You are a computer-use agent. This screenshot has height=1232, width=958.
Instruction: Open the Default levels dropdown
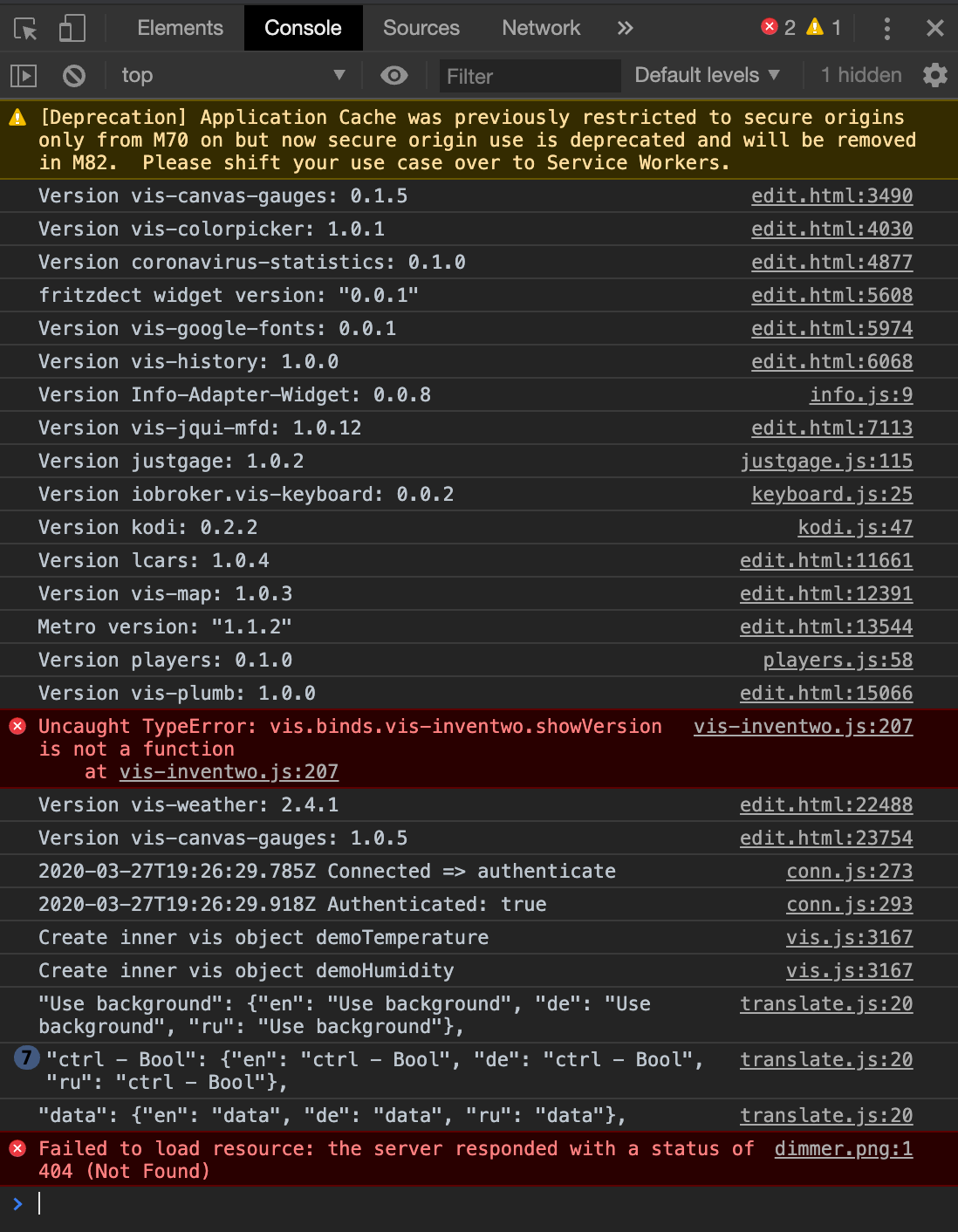pyautogui.click(x=707, y=76)
